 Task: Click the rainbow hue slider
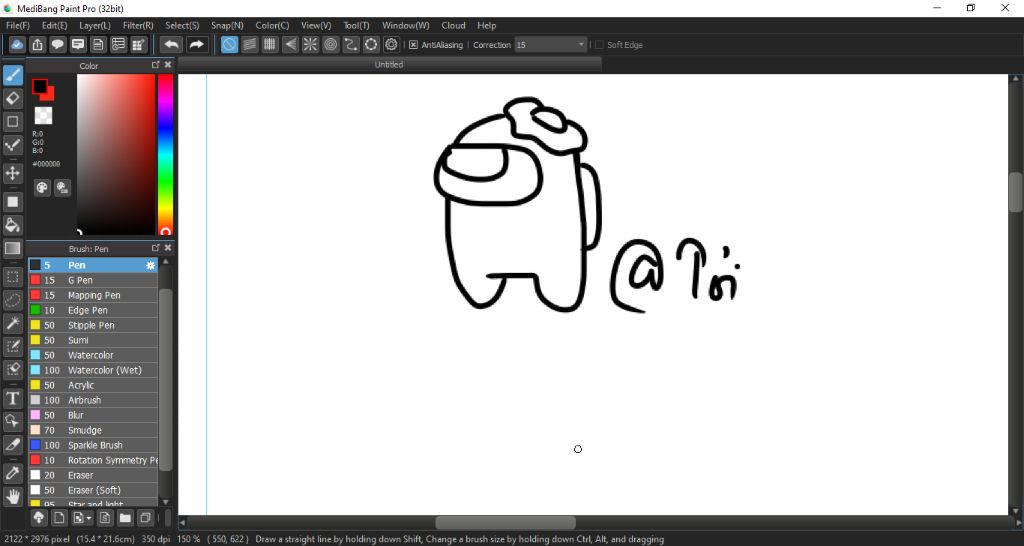(165, 154)
